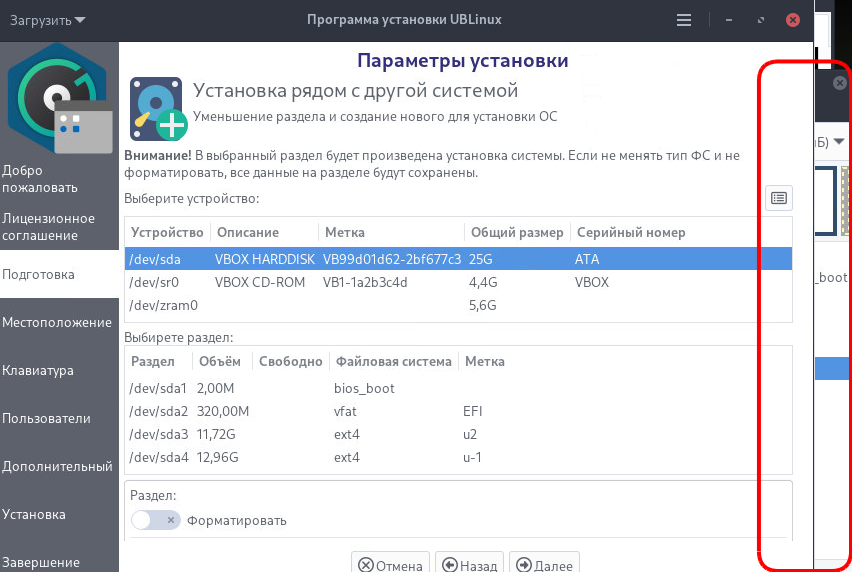Click the Отмена button
Image resolution: width=852 pixels, height=572 pixels.
(390, 564)
